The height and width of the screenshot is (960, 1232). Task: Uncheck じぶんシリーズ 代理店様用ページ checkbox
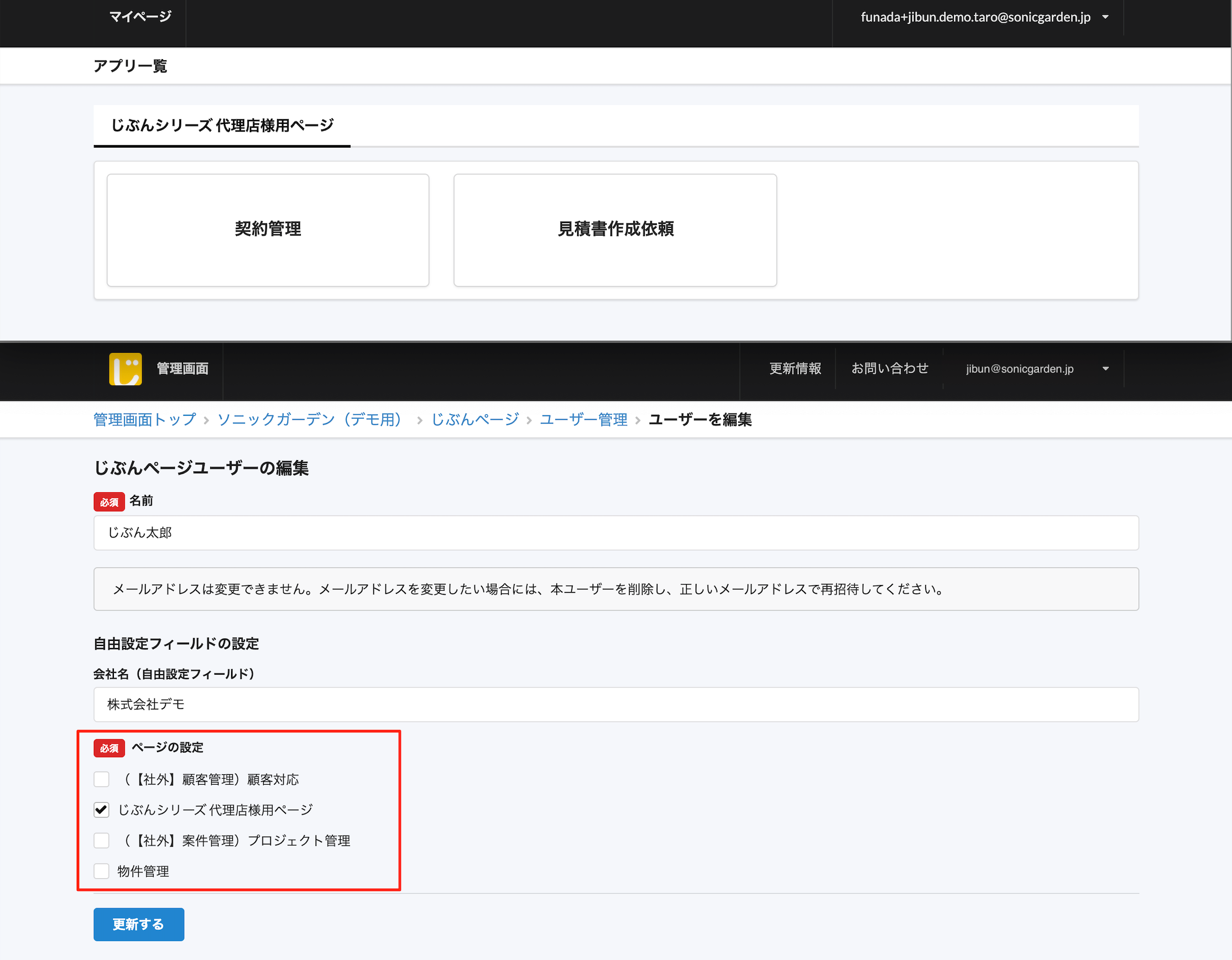[x=102, y=810]
